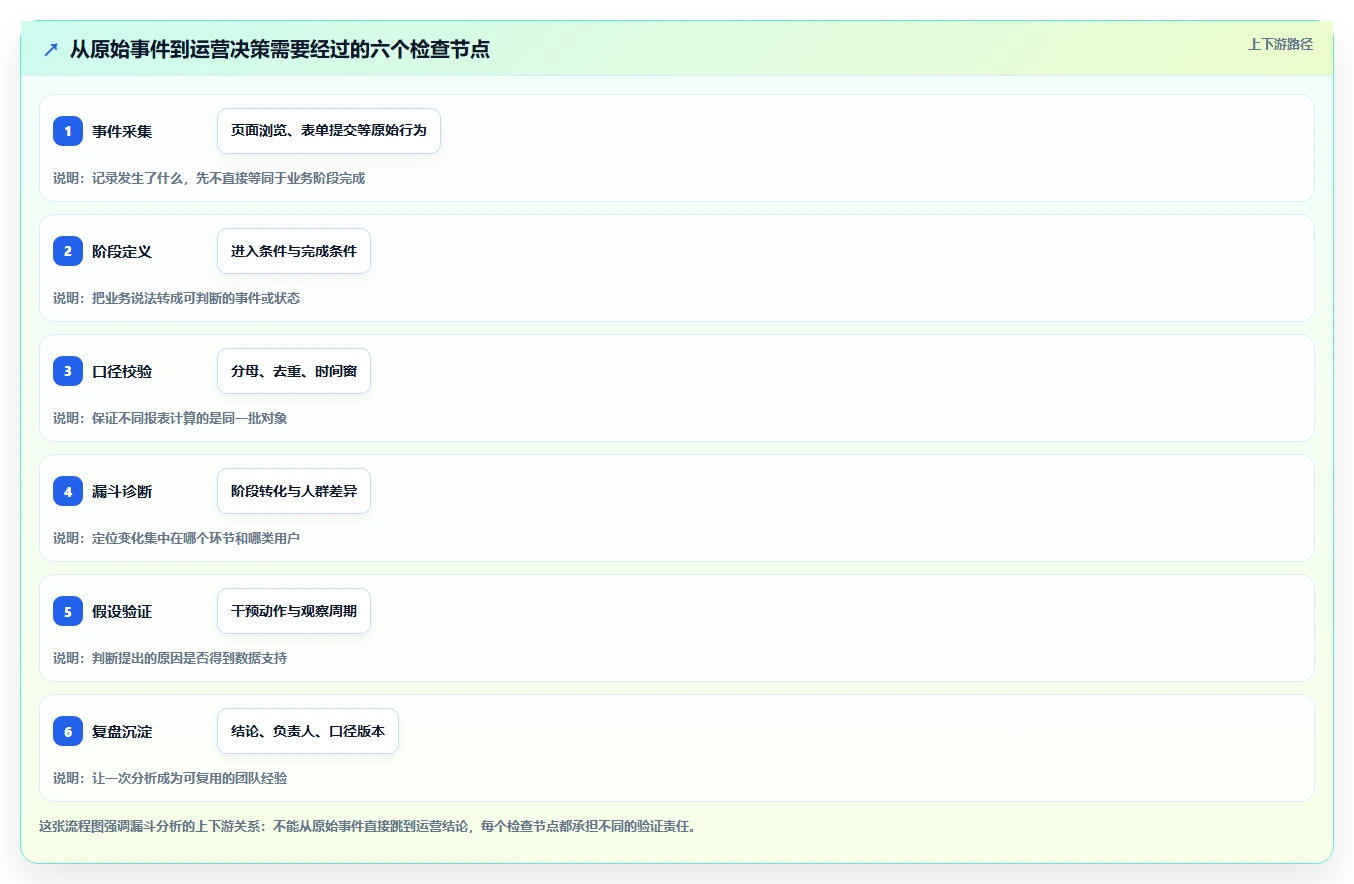Image resolution: width=1354 pixels, height=884 pixels.
Task: Click the number 4 step badge
Action: tap(68, 491)
